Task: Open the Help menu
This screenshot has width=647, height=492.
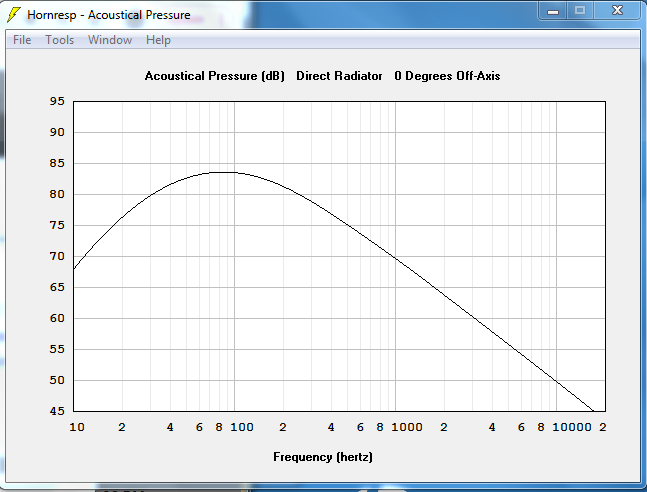Action: (158, 40)
